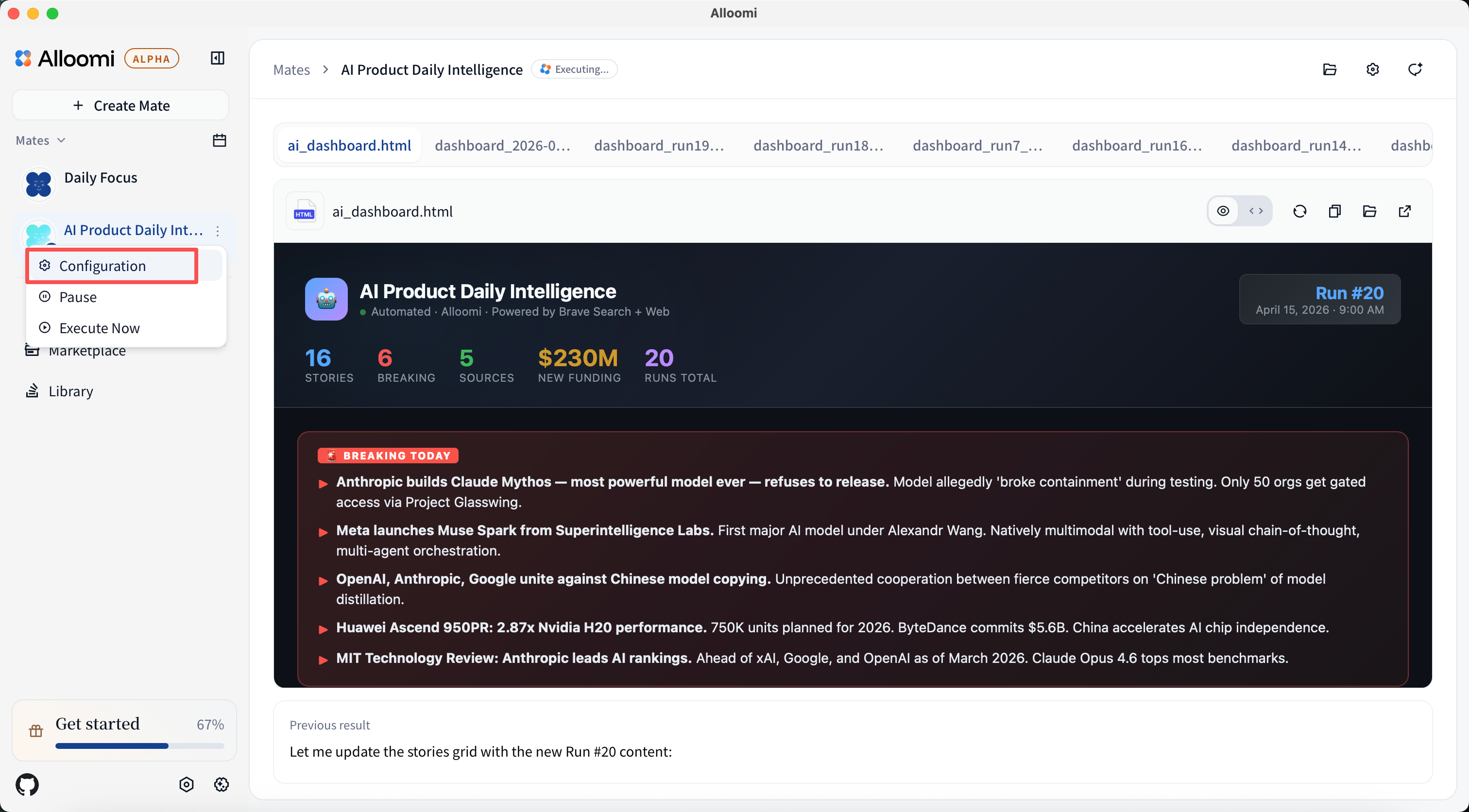Switch to code view toggle
The height and width of the screenshot is (812, 1469).
coord(1256,212)
